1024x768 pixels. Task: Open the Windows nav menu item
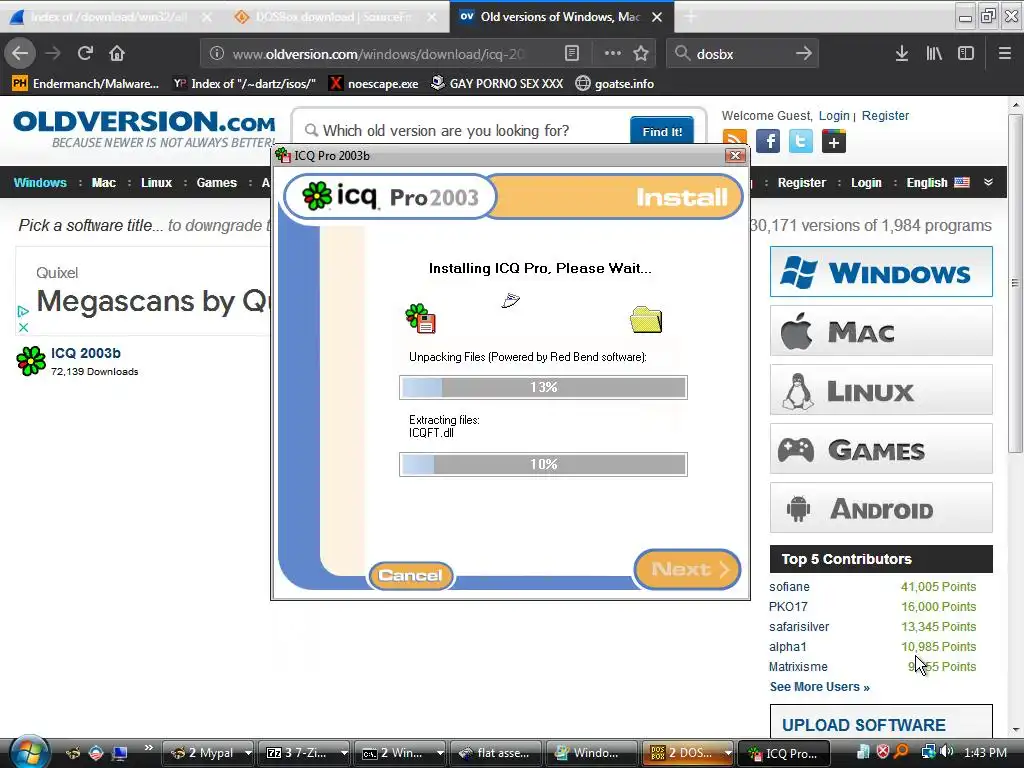pos(40,182)
